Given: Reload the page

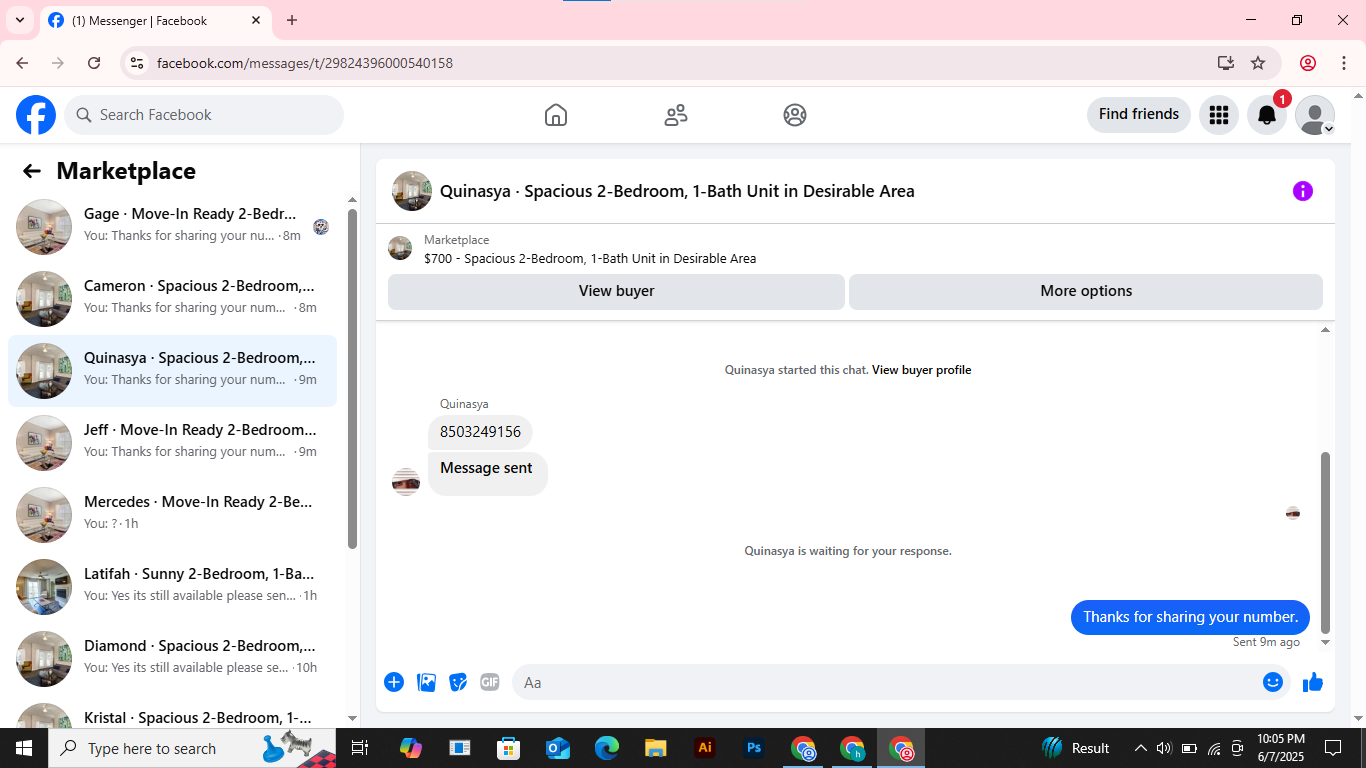Looking at the screenshot, I should [x=94, y=63].
